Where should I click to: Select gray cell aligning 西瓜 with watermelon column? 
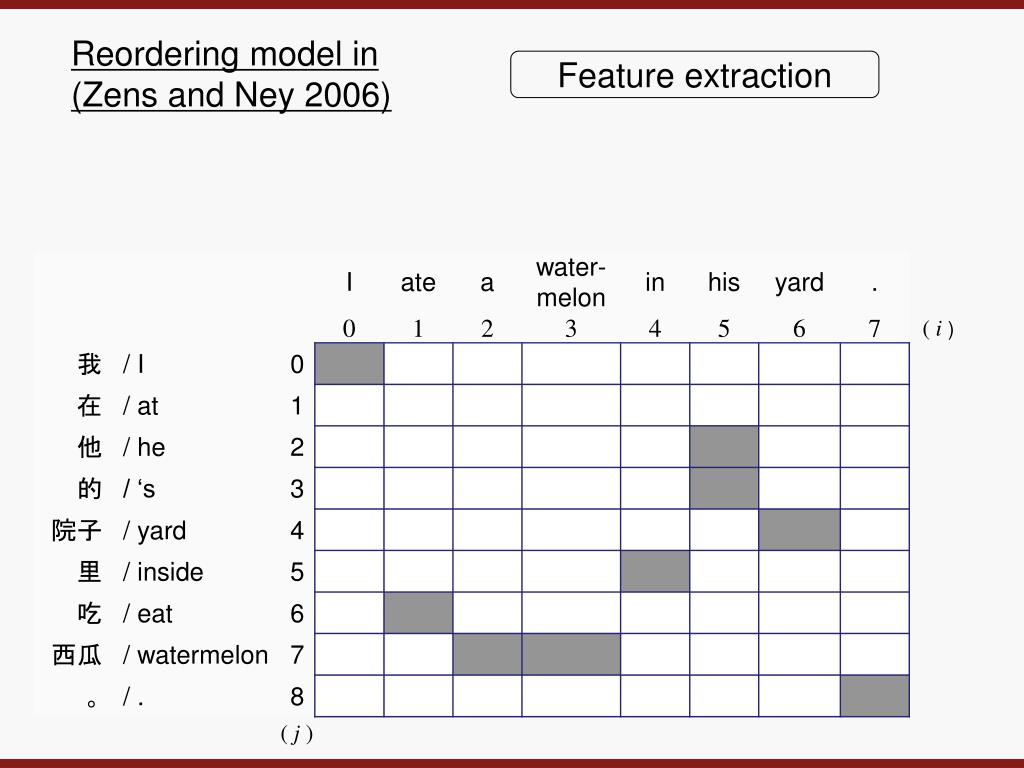(x=571, y=654)
